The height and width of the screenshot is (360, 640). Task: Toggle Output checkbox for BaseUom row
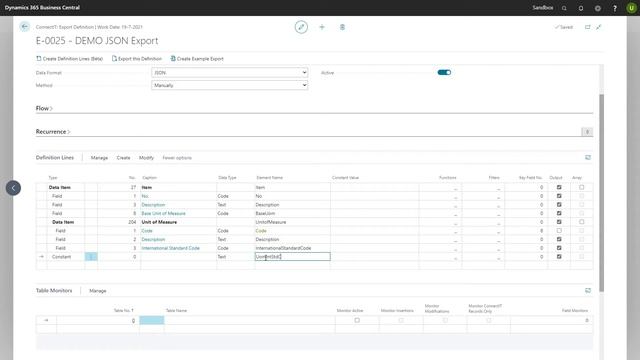559,213
